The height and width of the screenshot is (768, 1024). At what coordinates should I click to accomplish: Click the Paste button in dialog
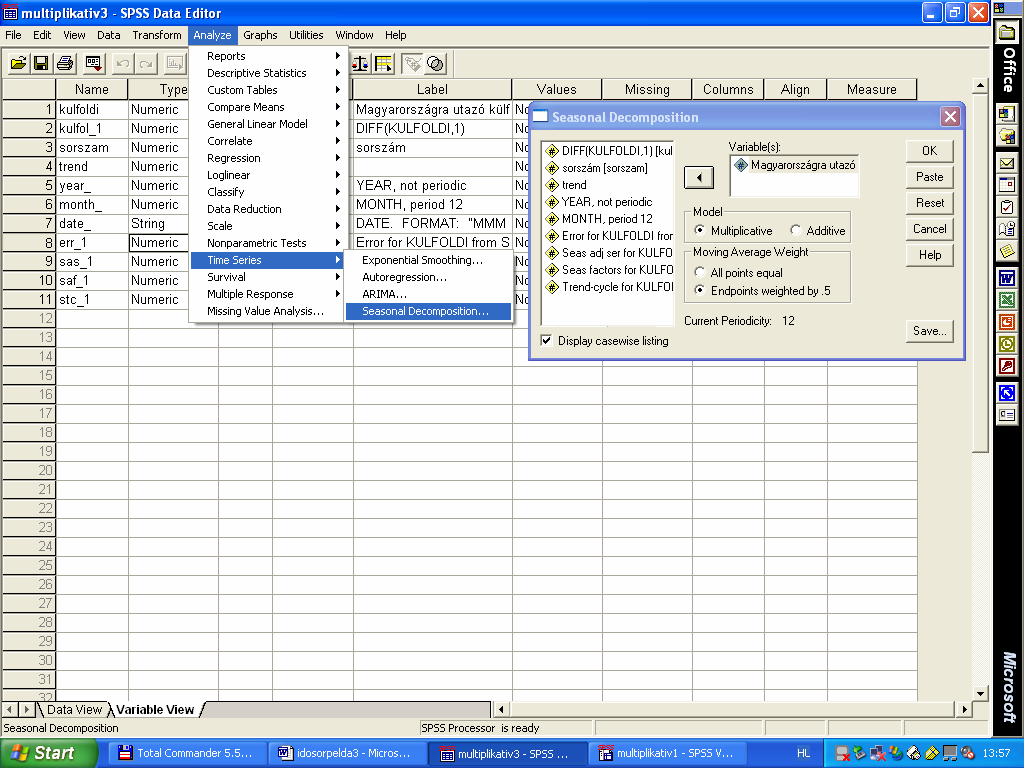pyautogui.click(x=929, y=176)
